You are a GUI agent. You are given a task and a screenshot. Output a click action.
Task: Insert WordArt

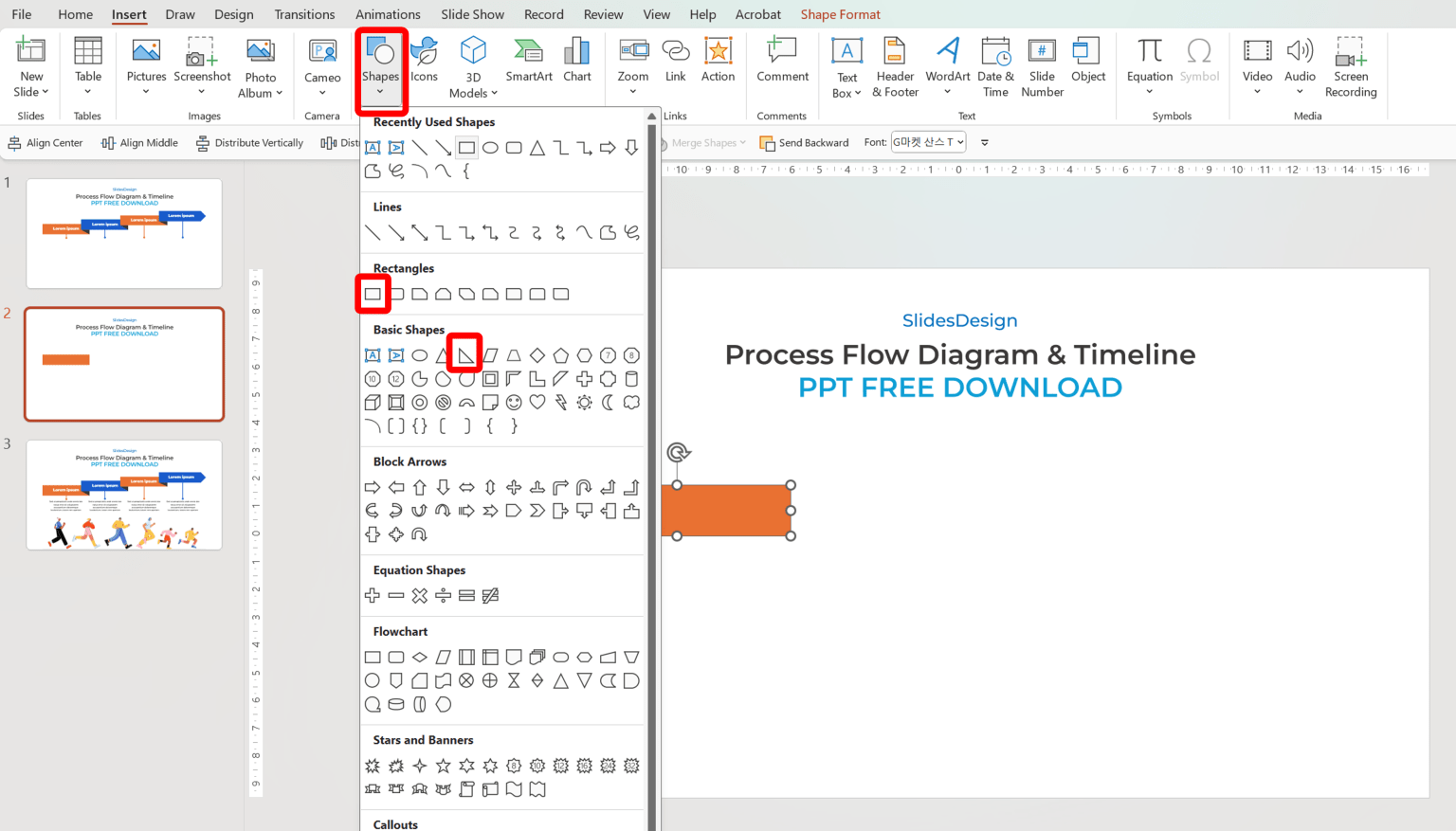947,66
